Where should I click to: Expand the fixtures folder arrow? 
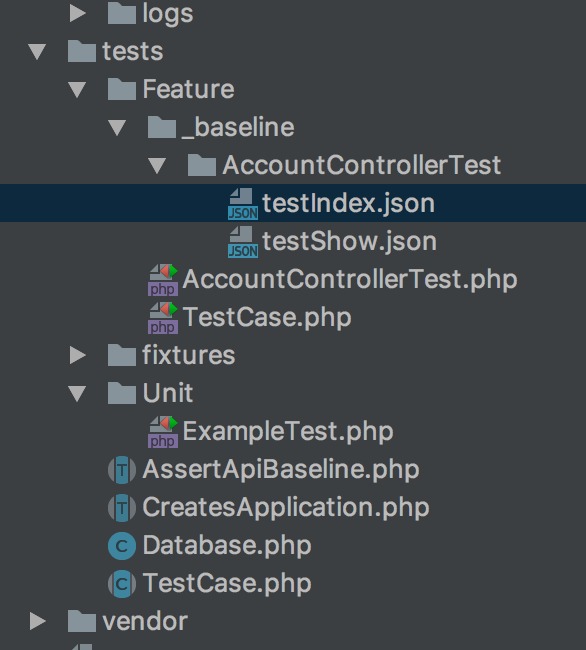click(77, 355)
